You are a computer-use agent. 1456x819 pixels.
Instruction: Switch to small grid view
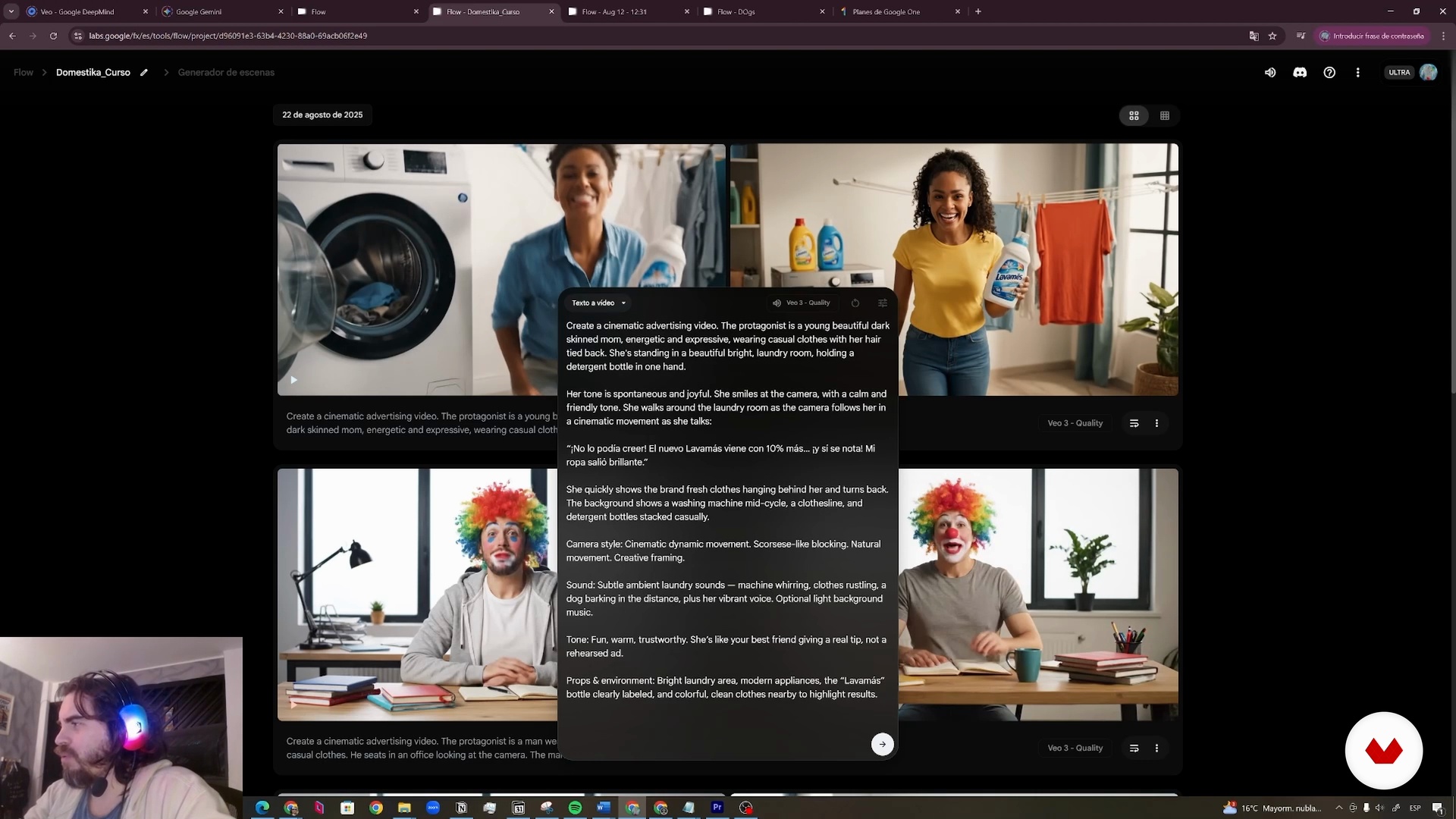tap(1165, 116)
